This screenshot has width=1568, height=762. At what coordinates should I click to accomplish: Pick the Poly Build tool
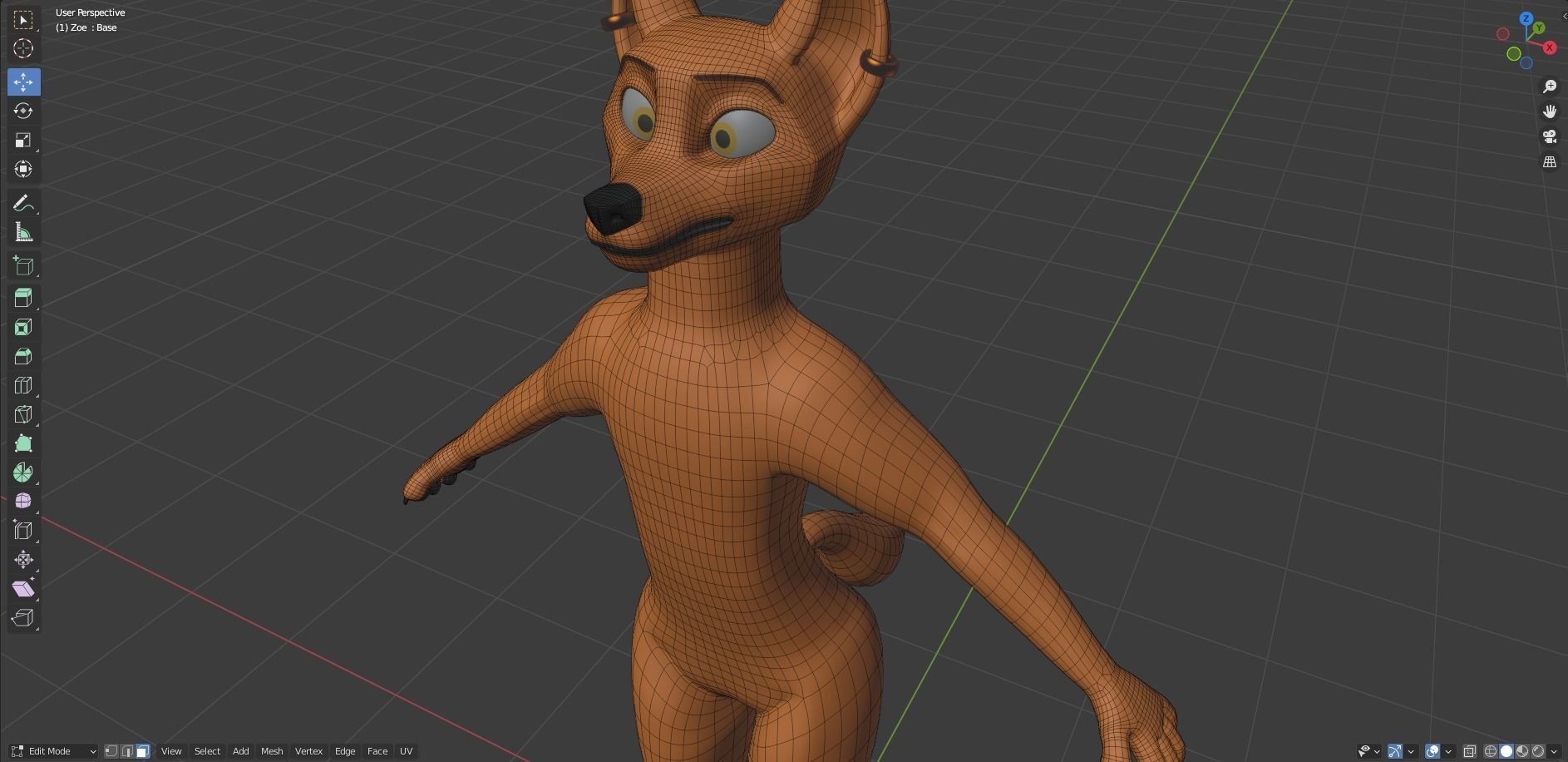[x=23, y=443]
